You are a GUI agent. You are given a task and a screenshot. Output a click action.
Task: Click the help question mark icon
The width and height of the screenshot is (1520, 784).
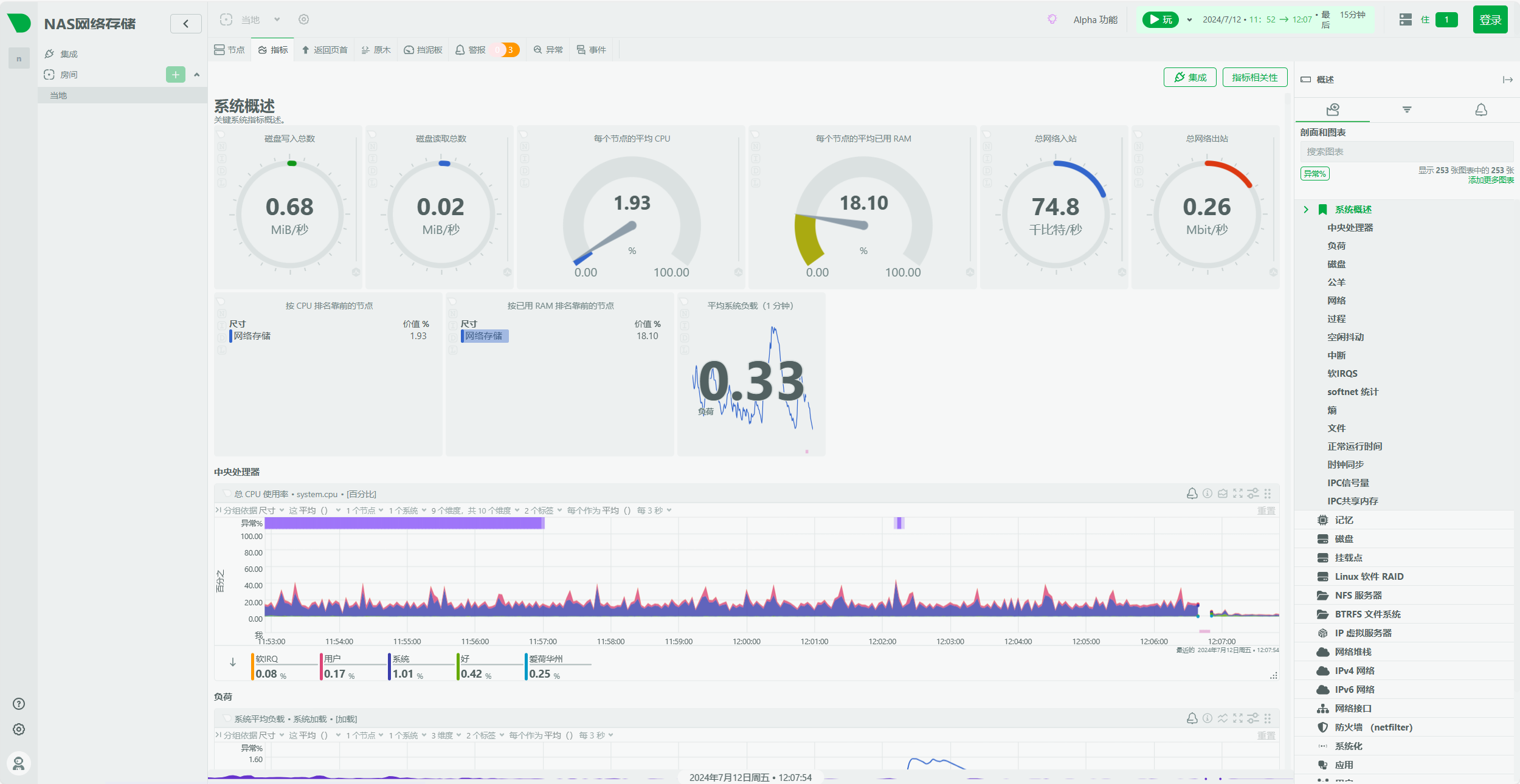19,704
